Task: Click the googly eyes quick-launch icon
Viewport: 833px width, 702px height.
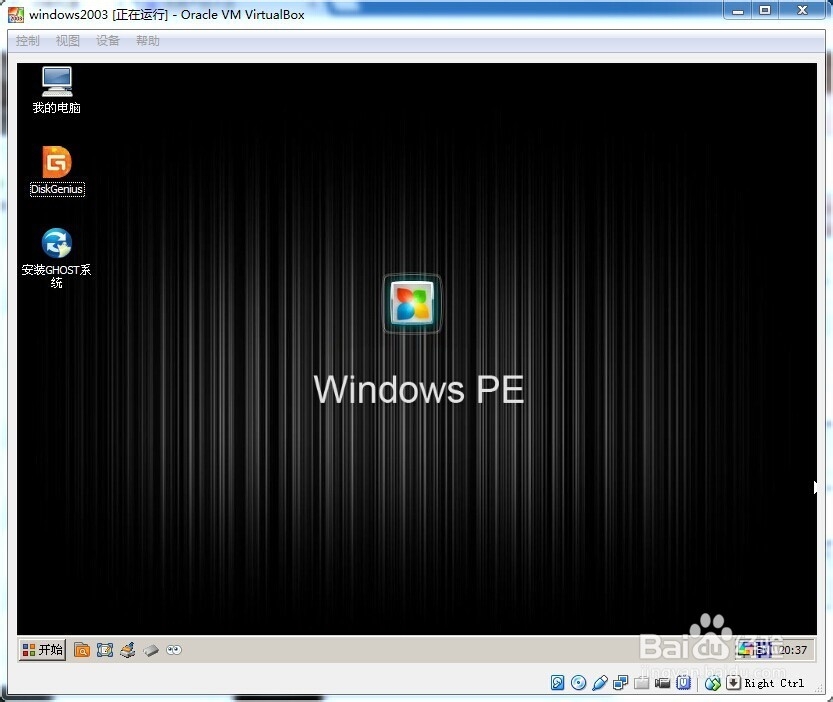Action: [174, 650]
